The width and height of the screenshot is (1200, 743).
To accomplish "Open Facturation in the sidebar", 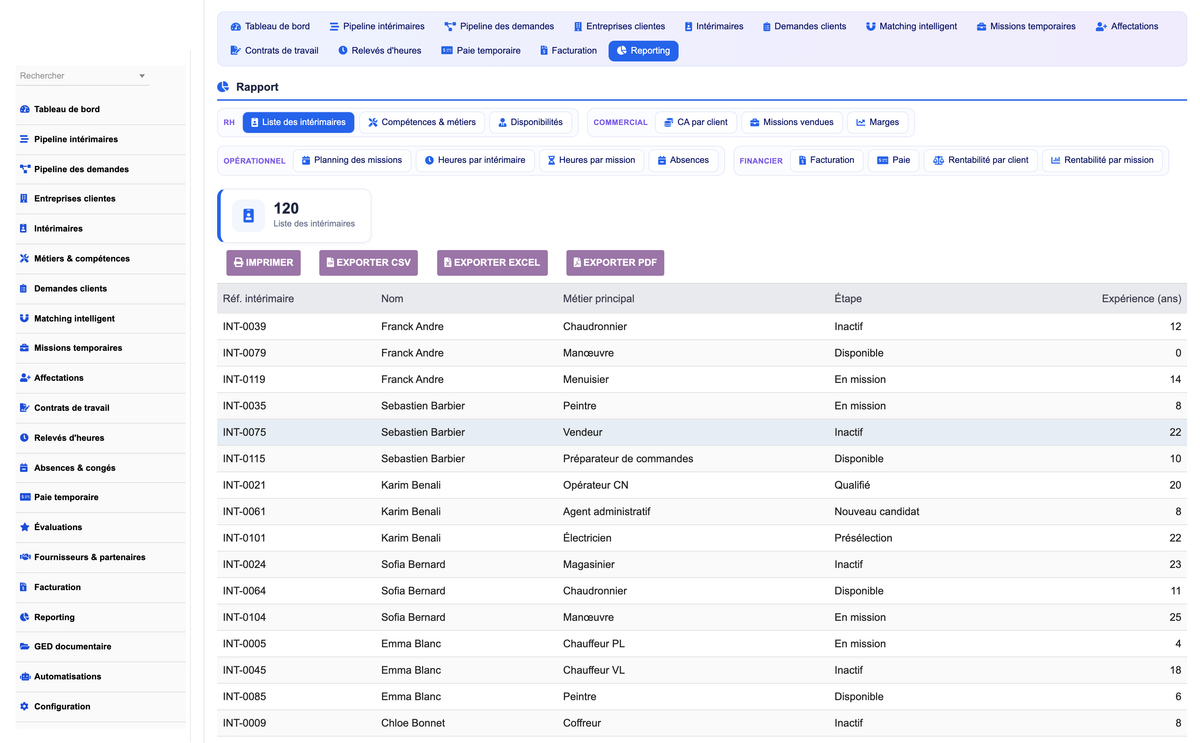I will (x=100, y=587).
